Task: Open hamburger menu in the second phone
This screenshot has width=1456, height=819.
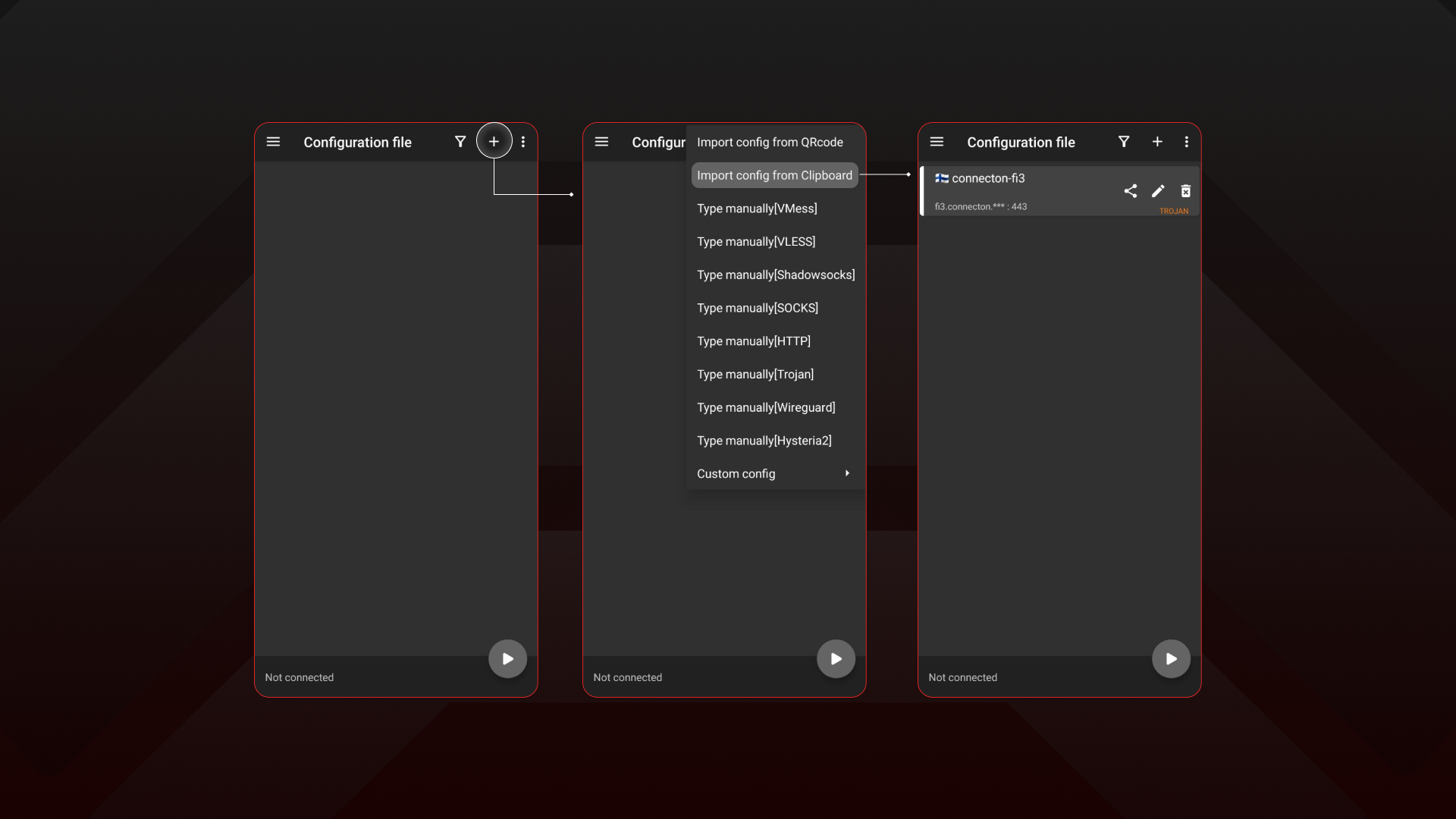Action: click(x=601, y=142)
